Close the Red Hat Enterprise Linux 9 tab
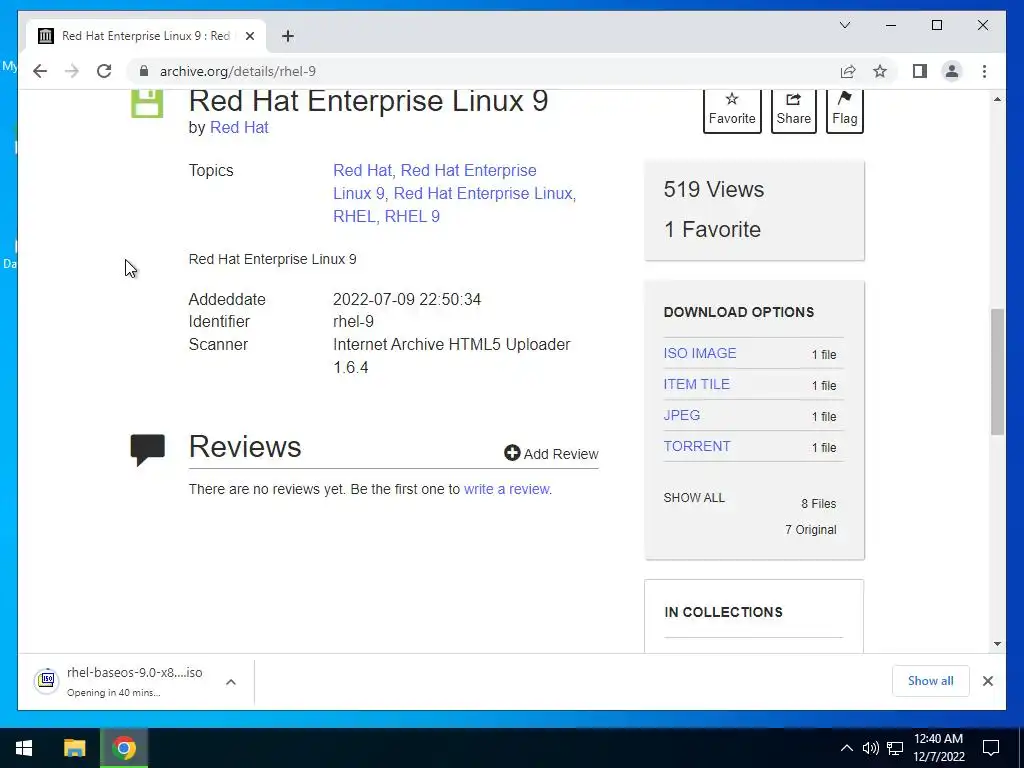 [249, 36]
